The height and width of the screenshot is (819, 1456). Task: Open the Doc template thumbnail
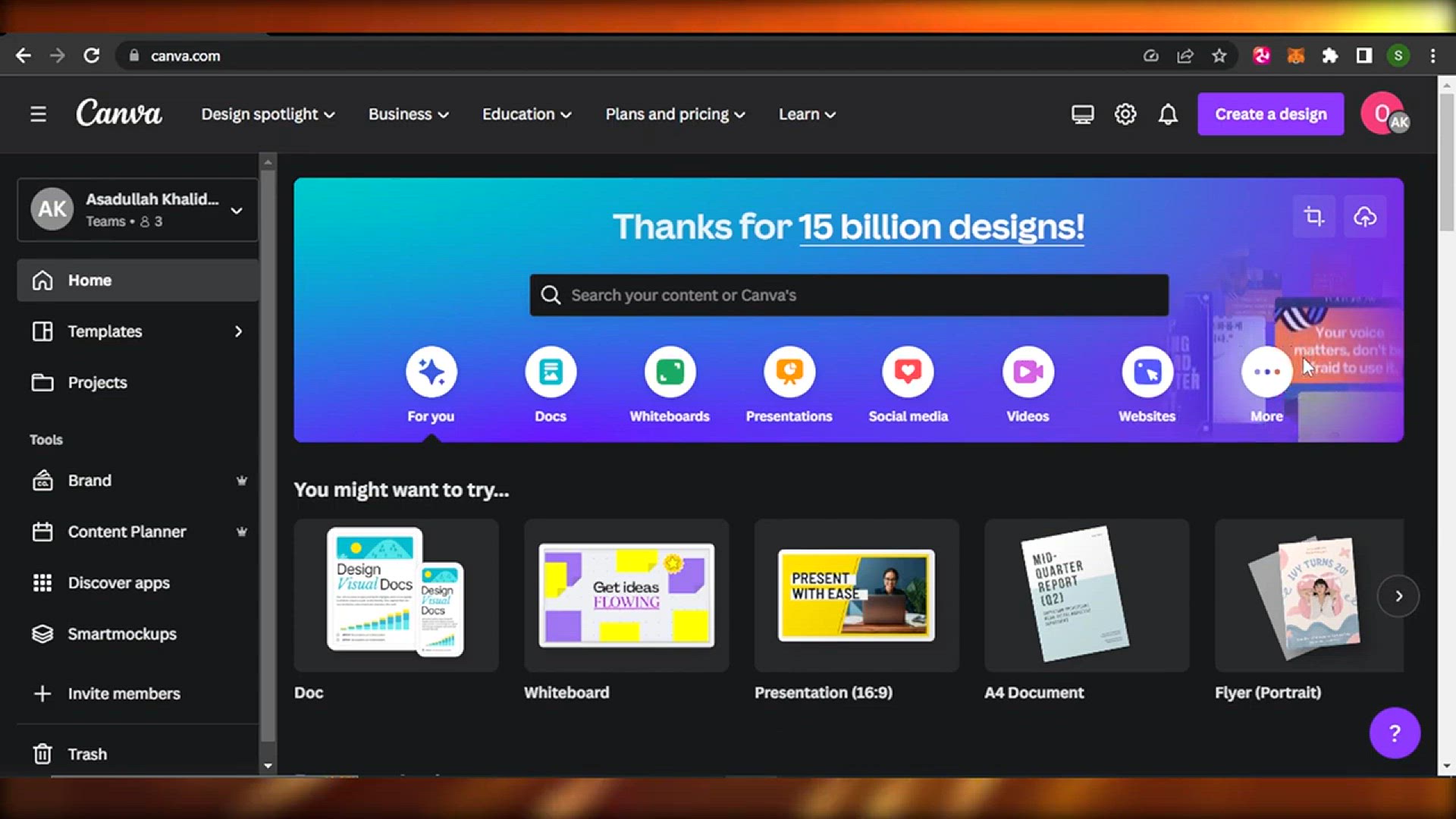coord(396,595)
